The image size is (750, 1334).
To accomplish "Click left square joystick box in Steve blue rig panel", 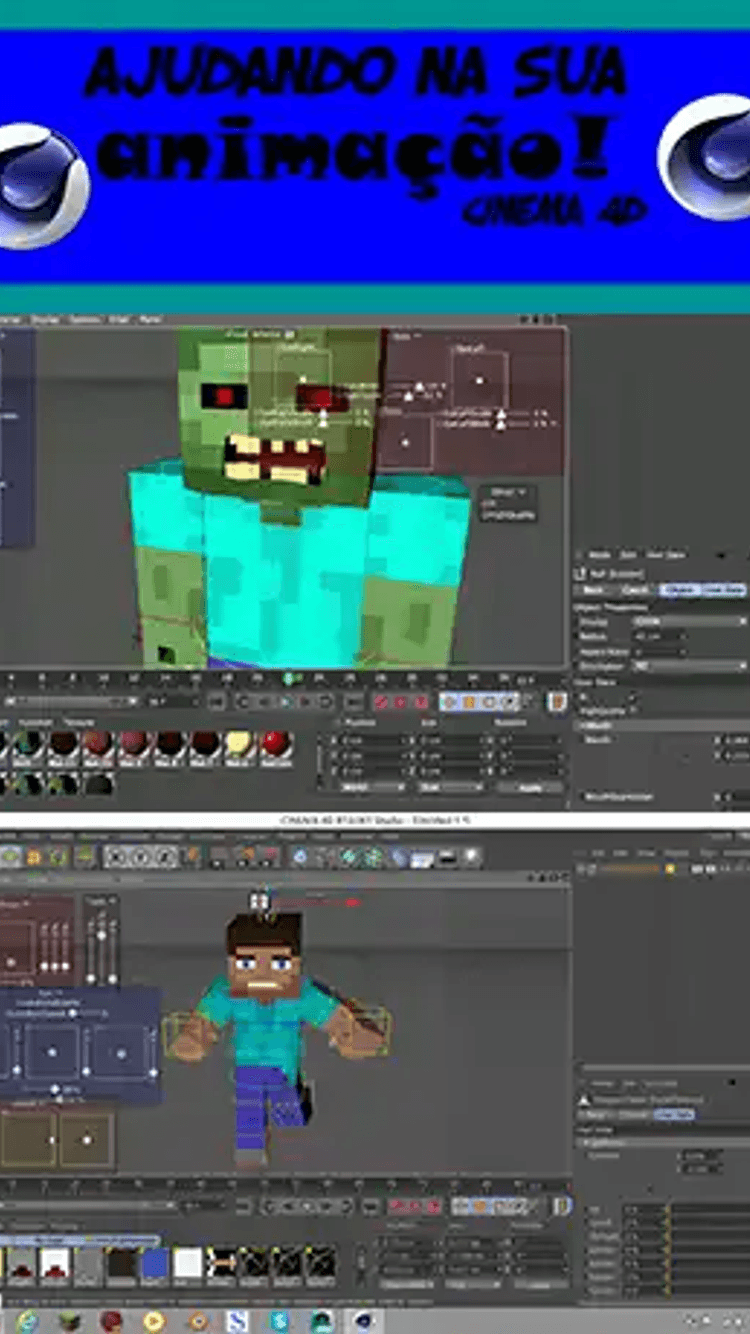I will pos(52,1052).
